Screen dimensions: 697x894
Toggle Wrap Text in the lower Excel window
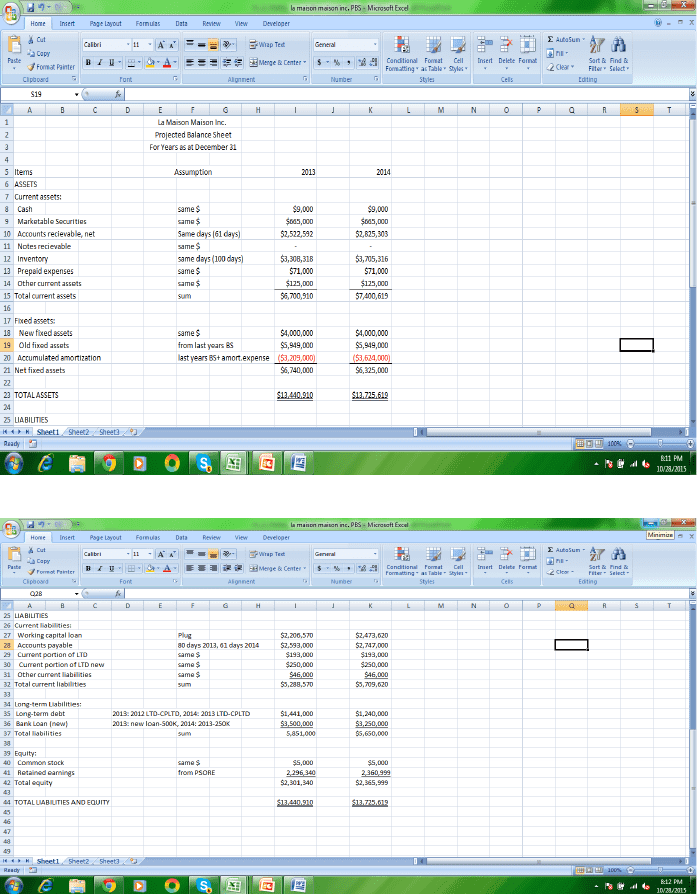[x=268, y=554]
